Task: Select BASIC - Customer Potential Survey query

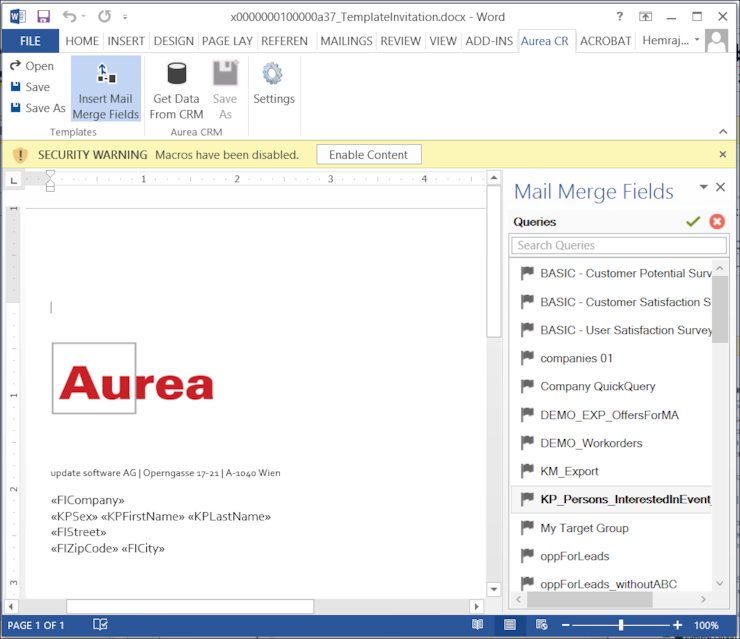Action: (x=613, y=273)
